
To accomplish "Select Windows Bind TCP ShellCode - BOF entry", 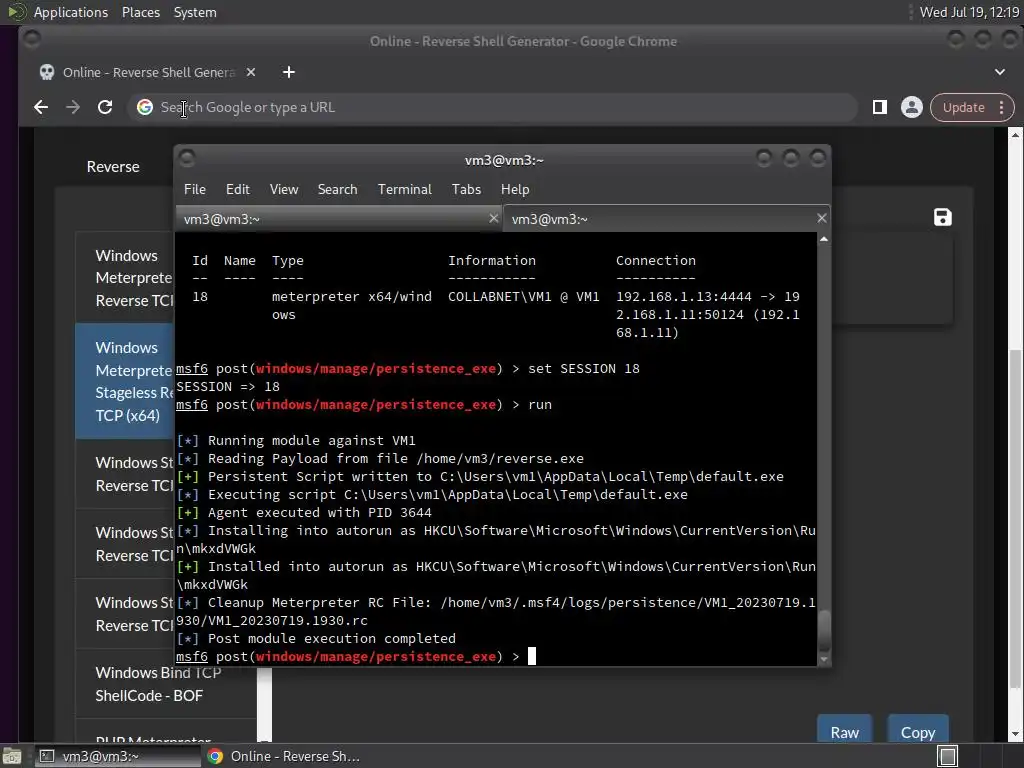I will [x=166, y=684].
